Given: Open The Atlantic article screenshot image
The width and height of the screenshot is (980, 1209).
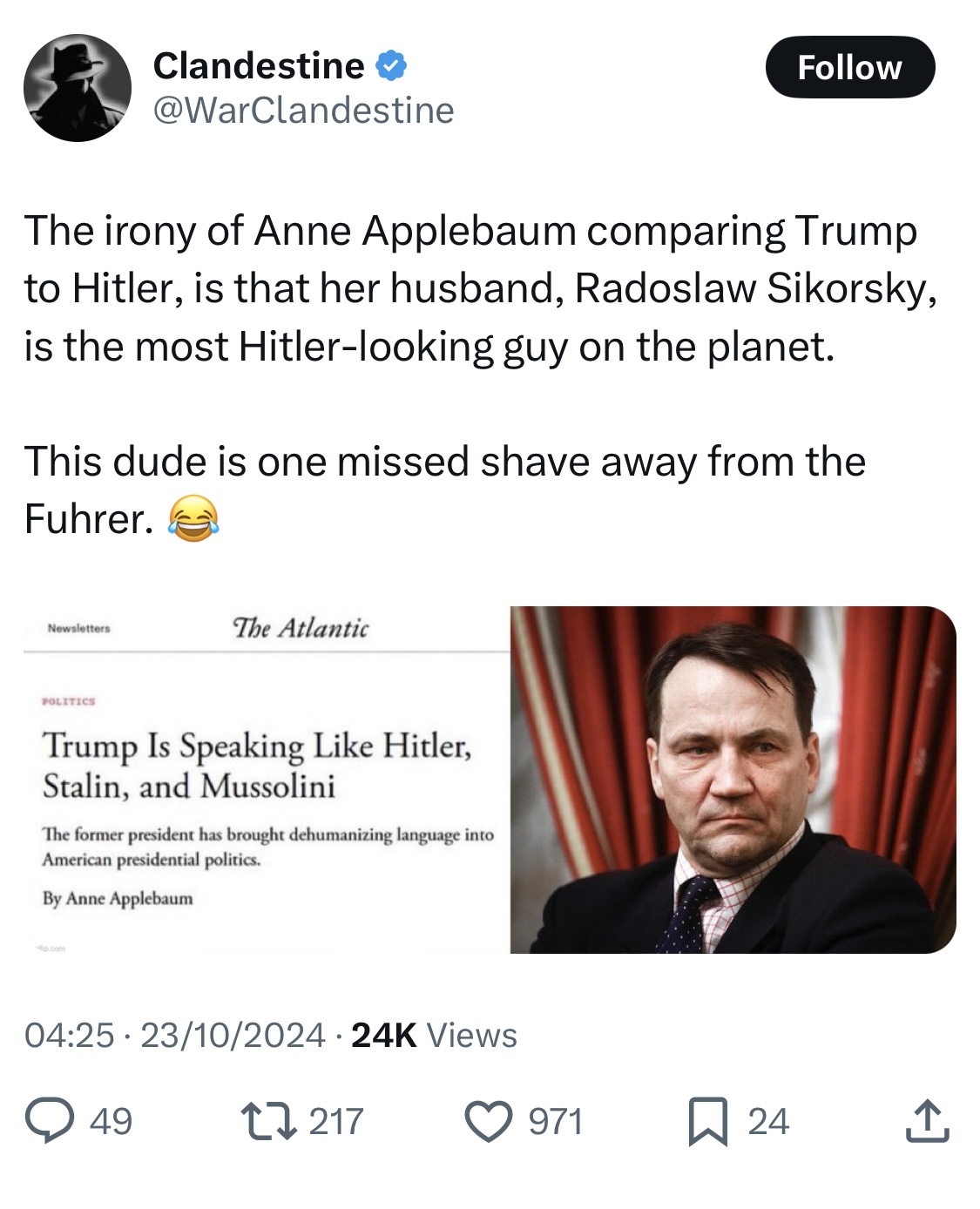Looking at the screenshot, I should click(267, 779).
